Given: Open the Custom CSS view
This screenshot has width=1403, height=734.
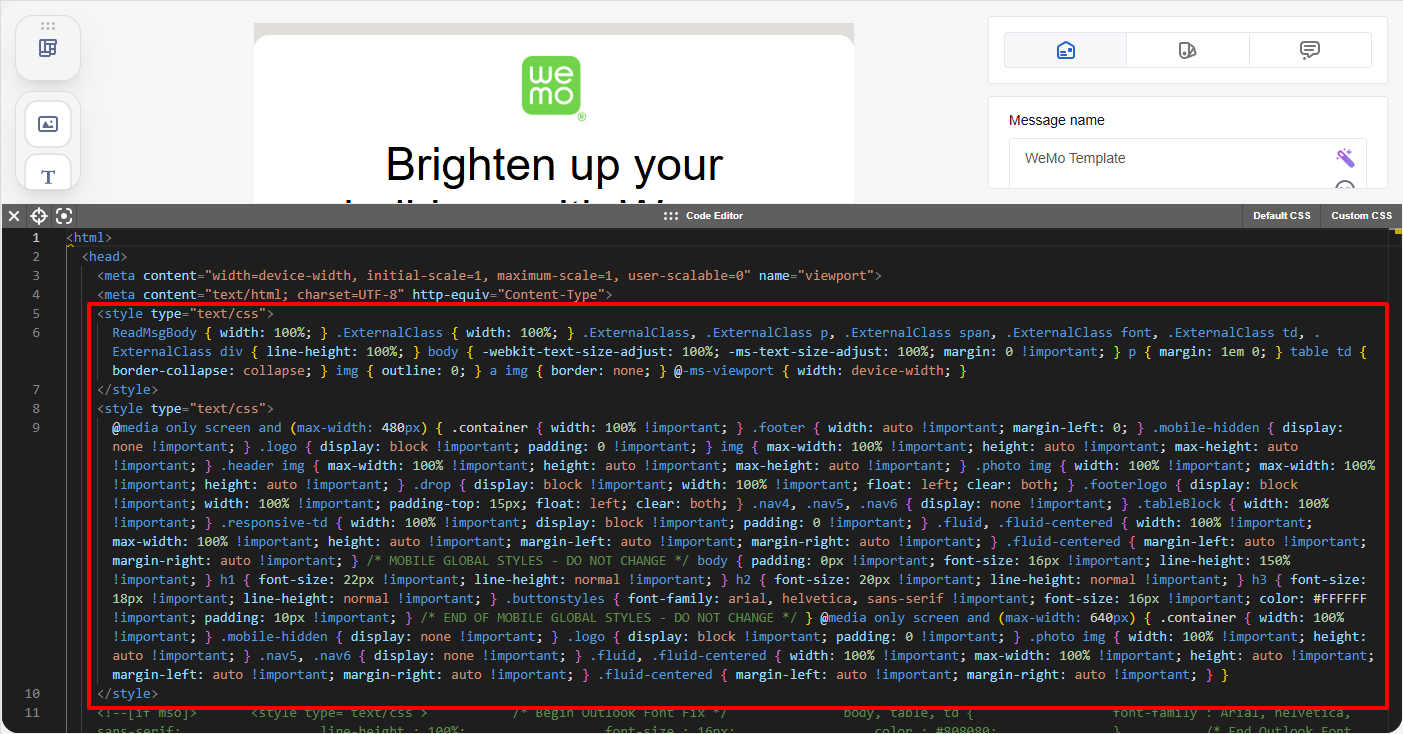Looking at the screenshot, I should 1361,216.
